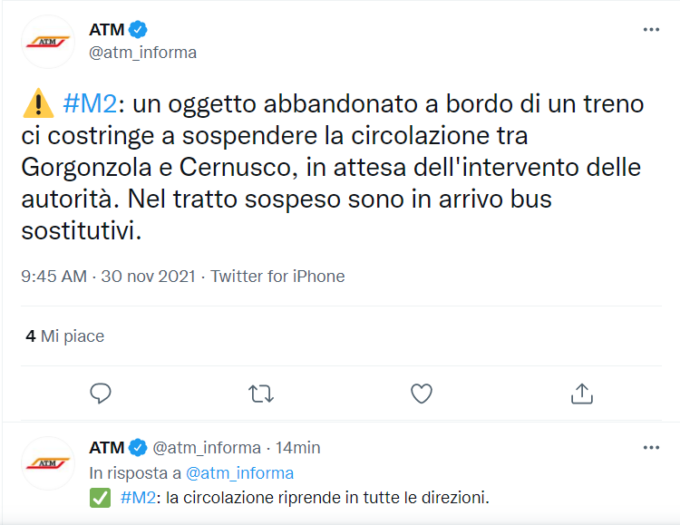This screenshot has height=525, width=680.
Task: Click the ATM display name at top
Action: (107, 29)
